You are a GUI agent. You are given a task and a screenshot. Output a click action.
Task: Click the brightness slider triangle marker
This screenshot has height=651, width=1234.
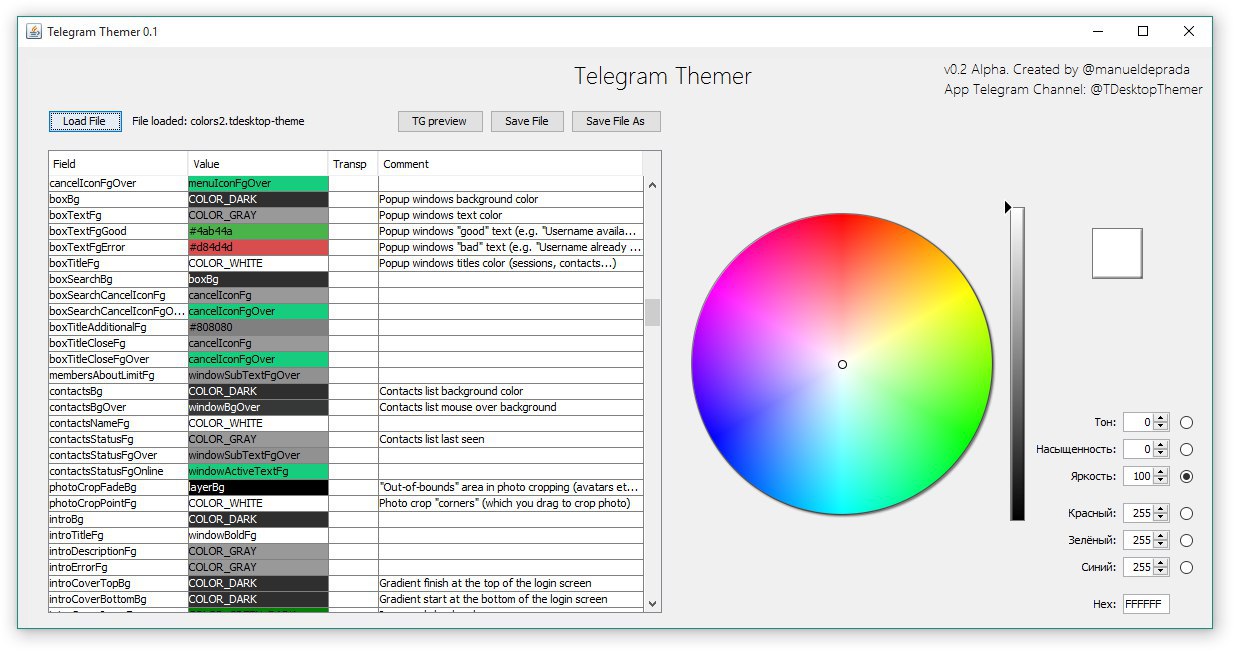[1007, 207]
